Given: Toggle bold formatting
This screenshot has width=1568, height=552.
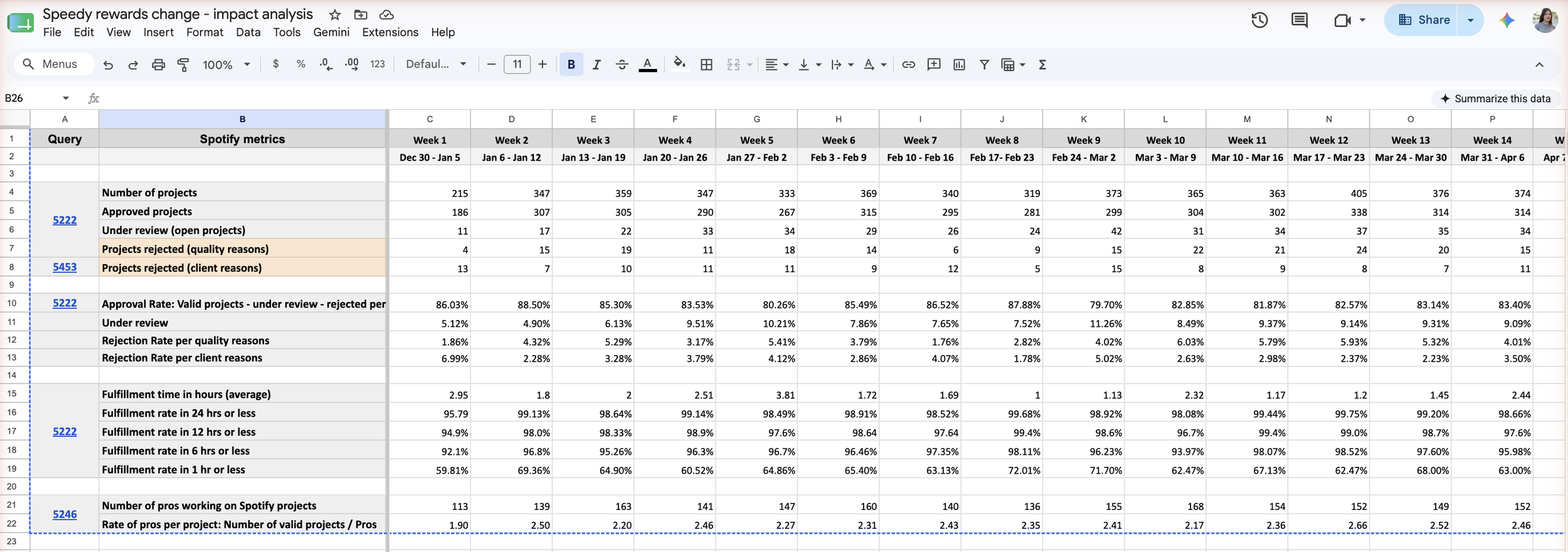Looking at the screenshot, I should tap(571, 65).
